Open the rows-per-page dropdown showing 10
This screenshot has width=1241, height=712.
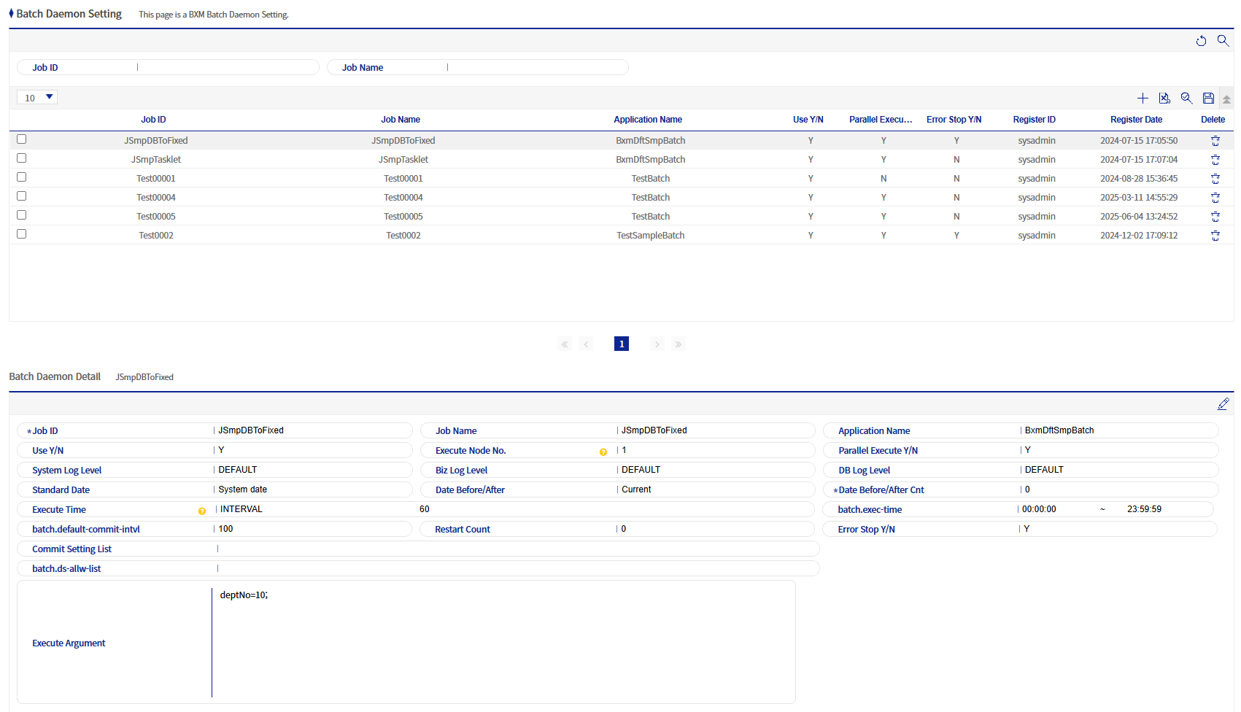[37, 98]
